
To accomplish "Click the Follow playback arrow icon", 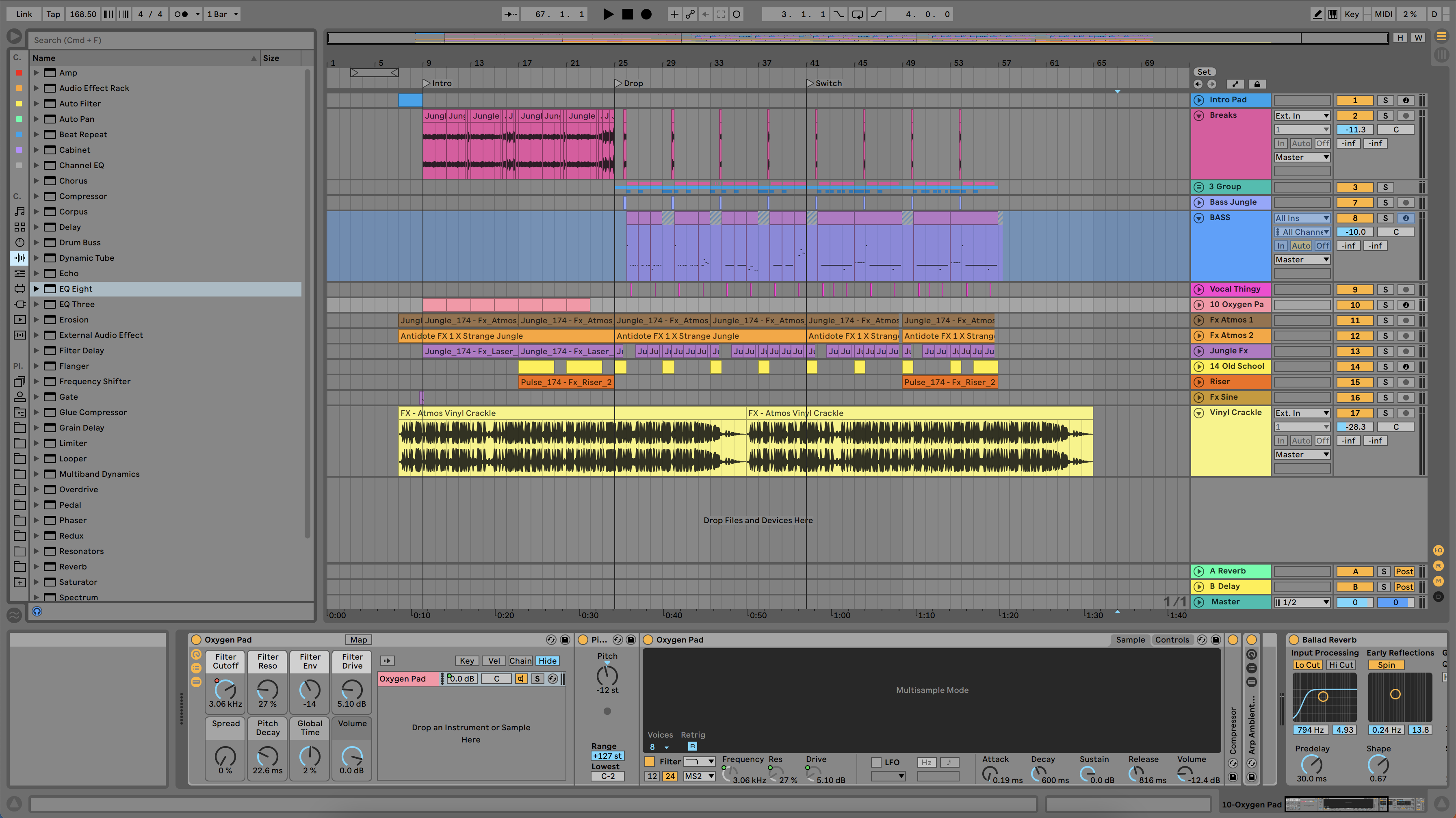I will click(x=705, y=14).
